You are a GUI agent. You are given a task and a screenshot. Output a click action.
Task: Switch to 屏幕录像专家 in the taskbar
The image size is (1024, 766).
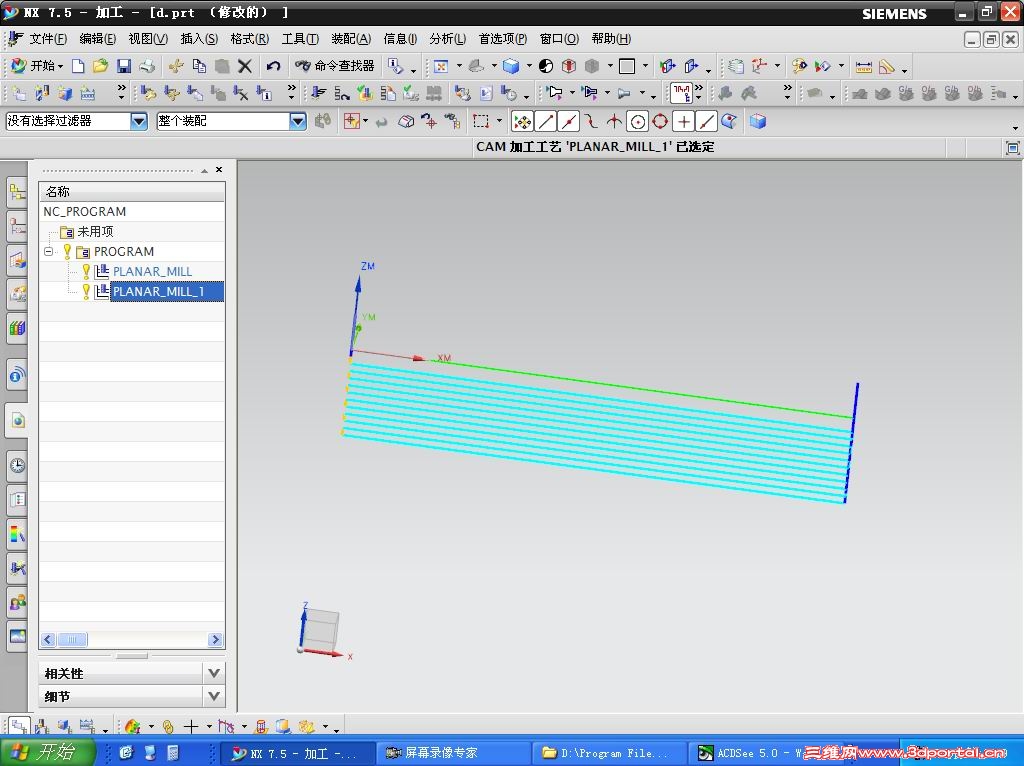(x=453, y=753)
